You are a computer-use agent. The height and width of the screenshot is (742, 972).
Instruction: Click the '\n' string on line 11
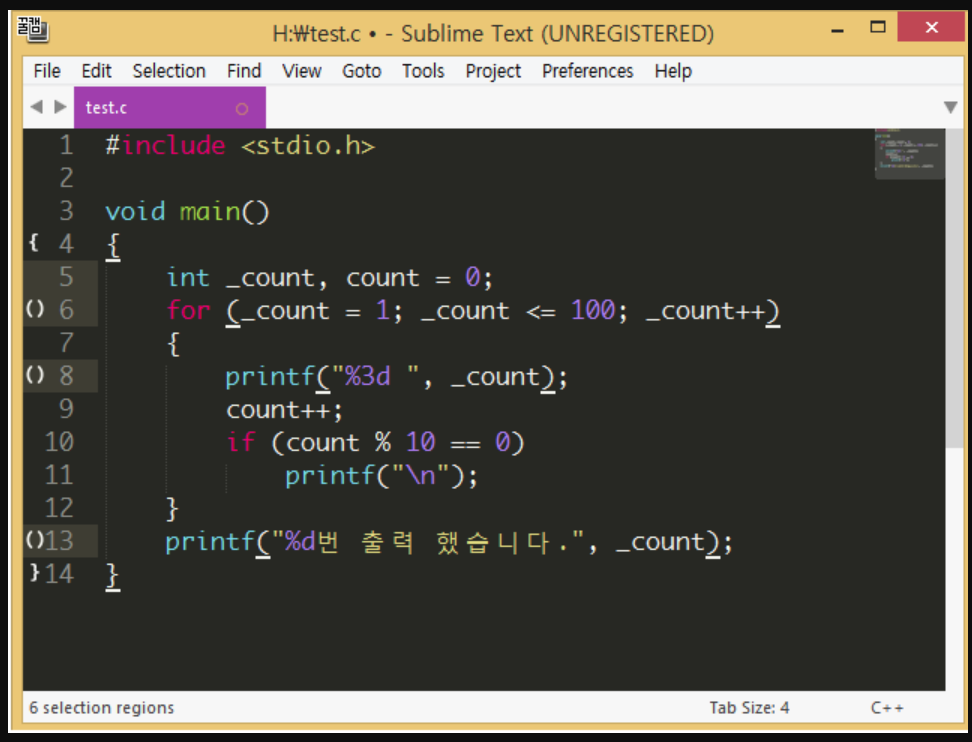tap(420, 475)
